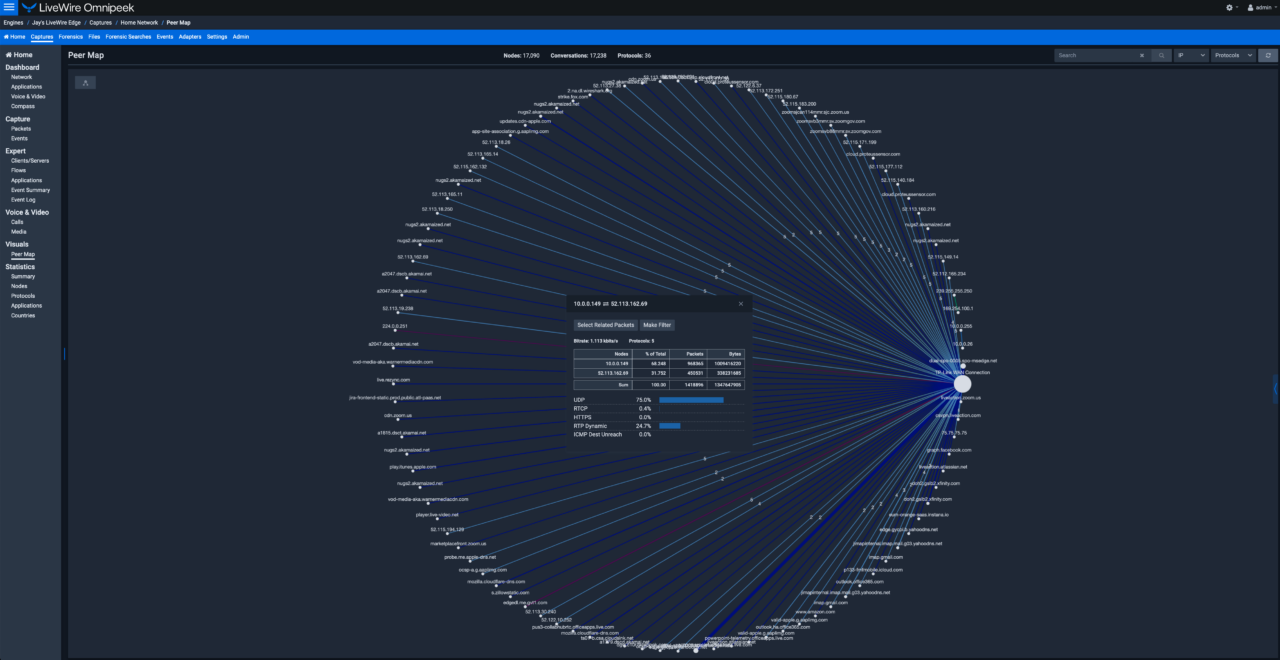Open the hamburger menu icon
Screen dimensions: 1280x660
coord(9,7)
